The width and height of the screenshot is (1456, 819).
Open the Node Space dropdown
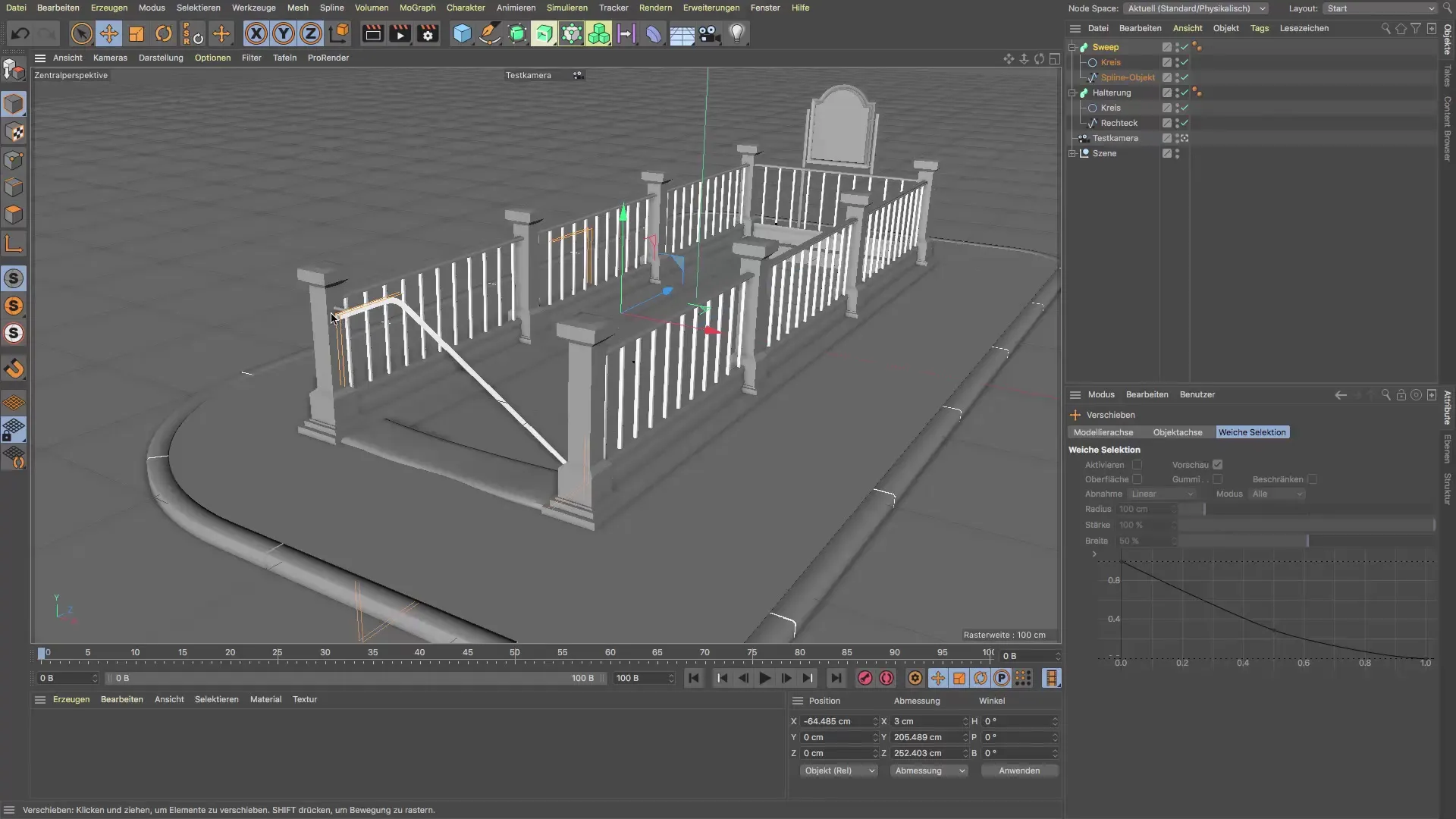pos(1196,8)
